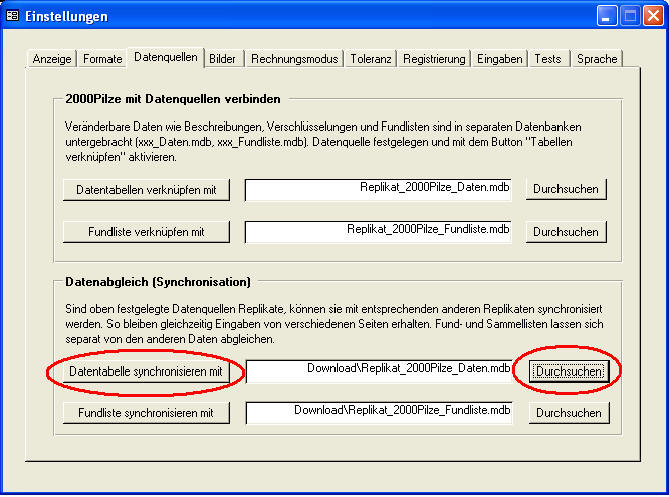
Task: Browse for the Datentabellen verknüpfen file
Action: pyautogui.click(x=567, y=190)
